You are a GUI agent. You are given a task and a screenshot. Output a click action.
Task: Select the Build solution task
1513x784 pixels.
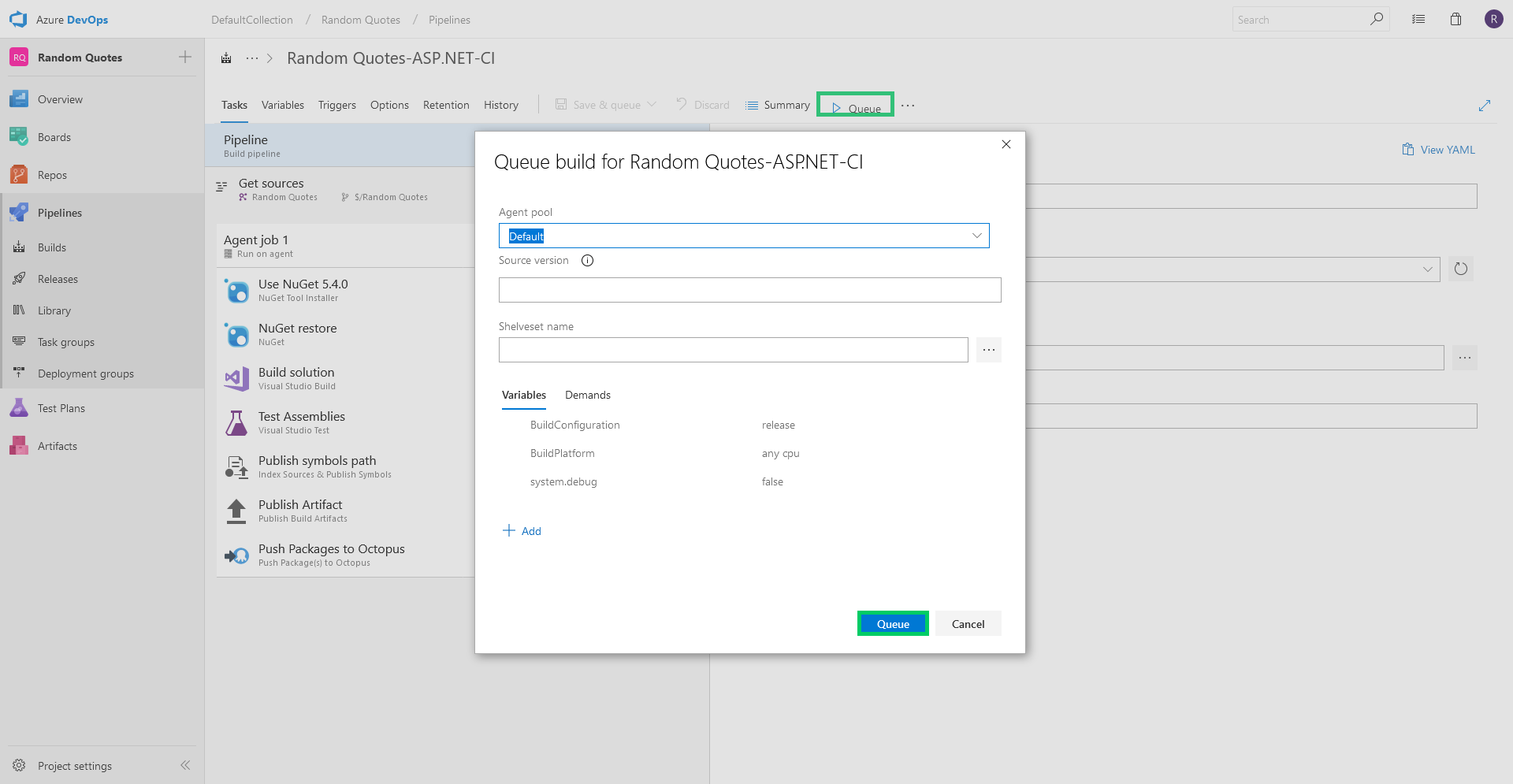point(345,378)
